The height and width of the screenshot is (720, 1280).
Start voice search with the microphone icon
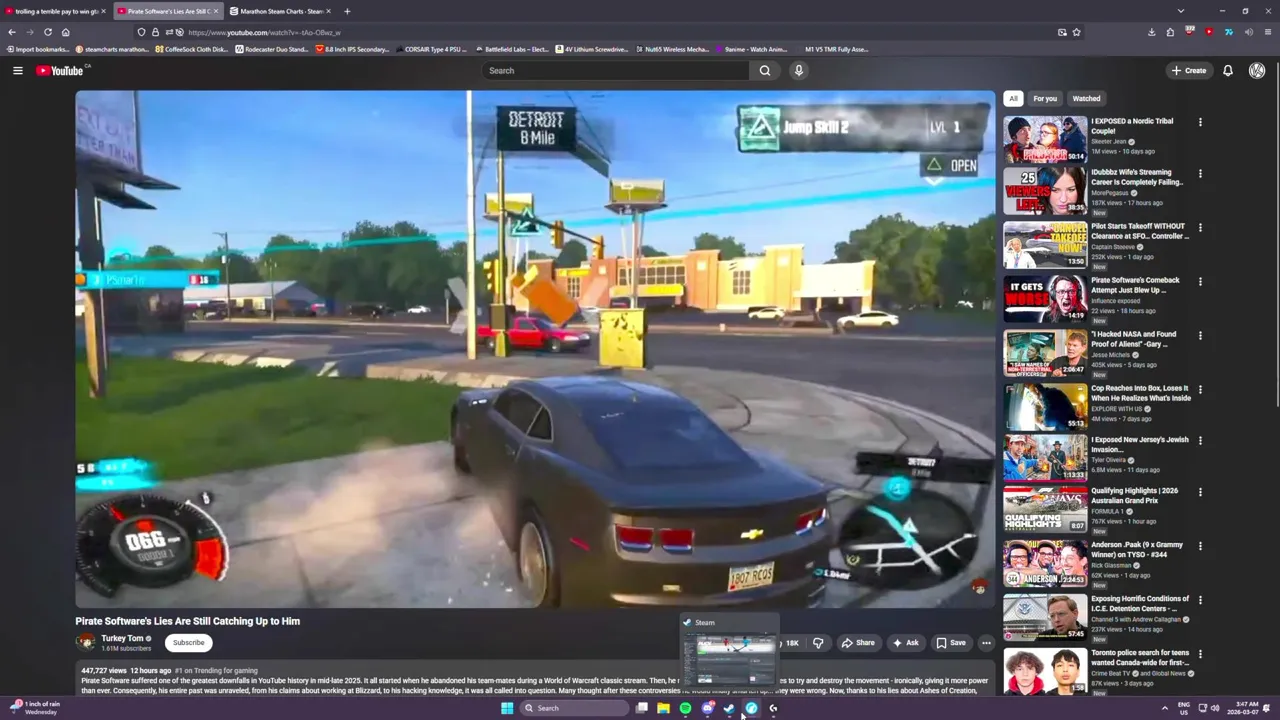[798, 70]
